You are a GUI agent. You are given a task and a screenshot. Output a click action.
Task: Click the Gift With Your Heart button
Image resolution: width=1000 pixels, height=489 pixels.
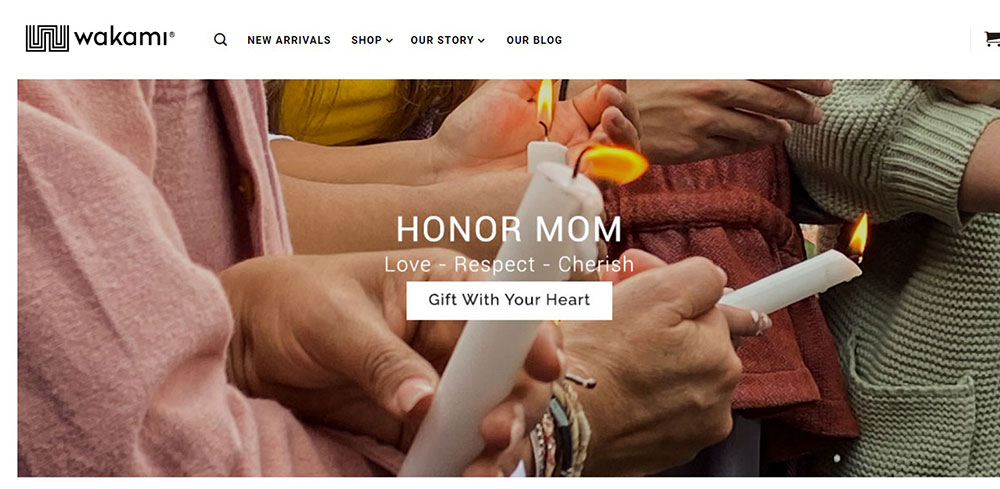[509, 300]
